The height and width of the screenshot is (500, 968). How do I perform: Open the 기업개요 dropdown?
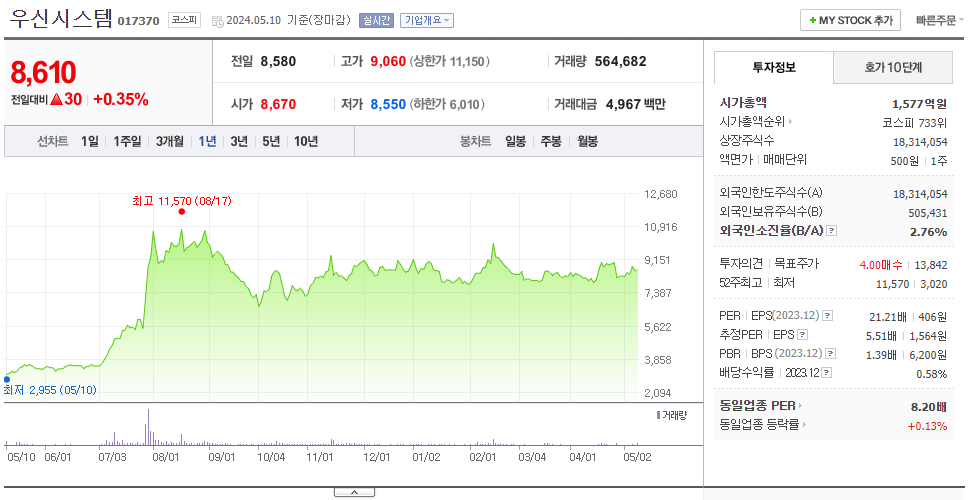427,20
